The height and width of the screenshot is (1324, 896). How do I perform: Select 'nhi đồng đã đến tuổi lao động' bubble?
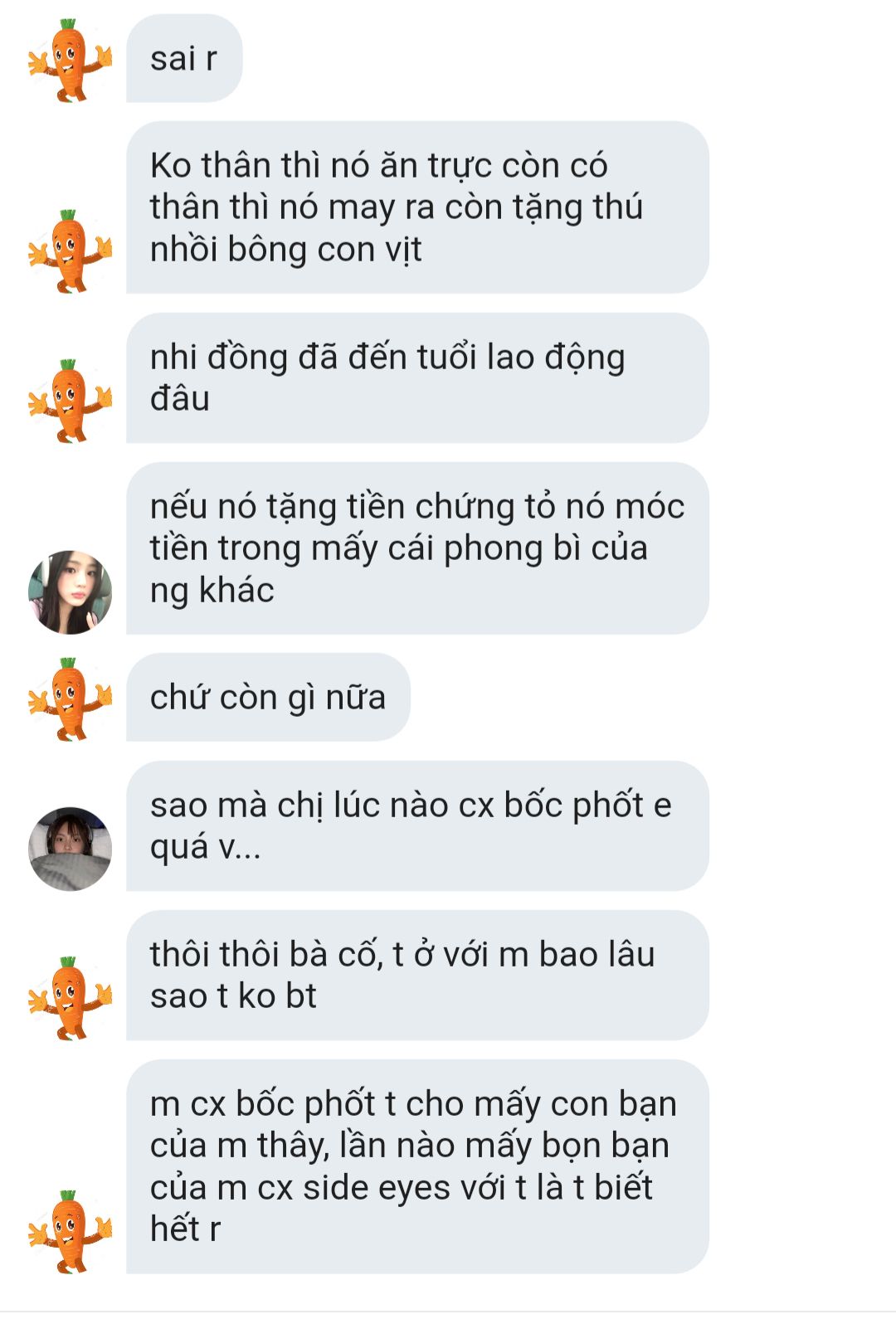[417, 377]
